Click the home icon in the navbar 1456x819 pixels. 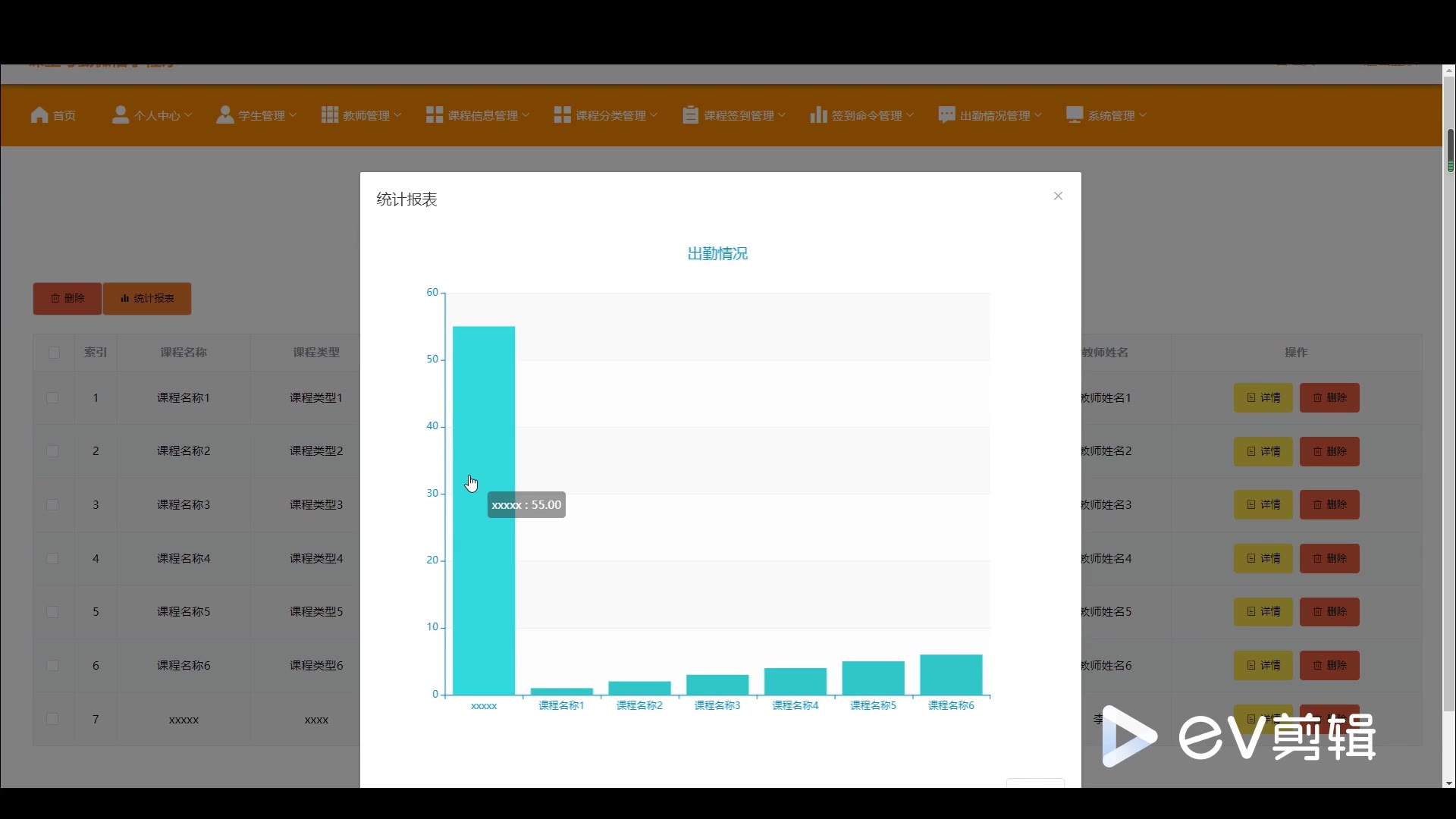tap(39, 115)
